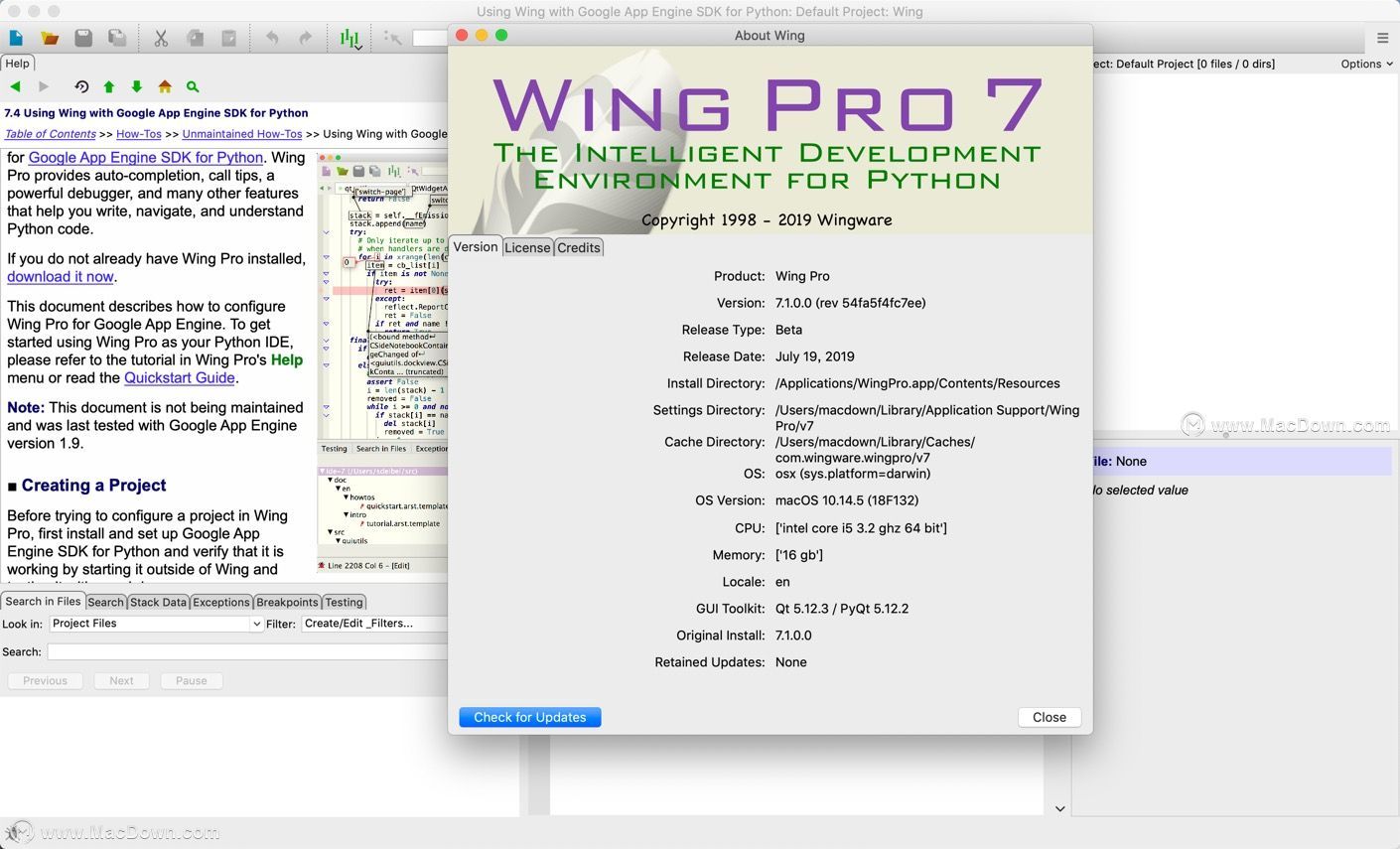Switch to Search in Files tab
Screen dimensions: 1400x849
tap(43, 602)
